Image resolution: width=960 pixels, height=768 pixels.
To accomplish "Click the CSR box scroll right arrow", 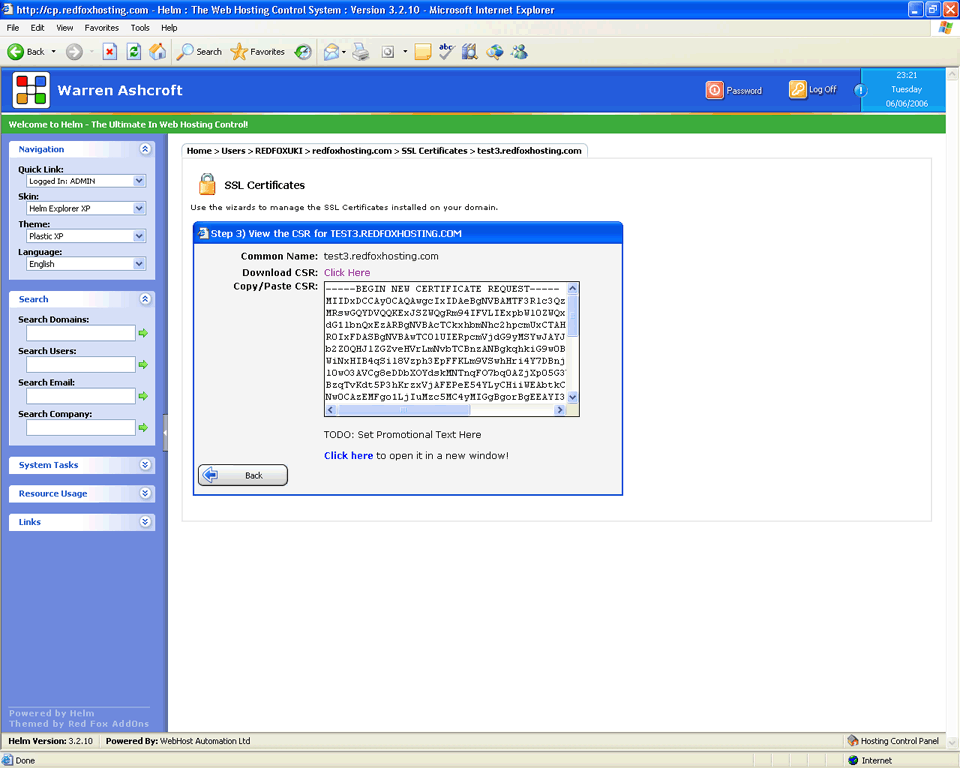I will [560, 410].
